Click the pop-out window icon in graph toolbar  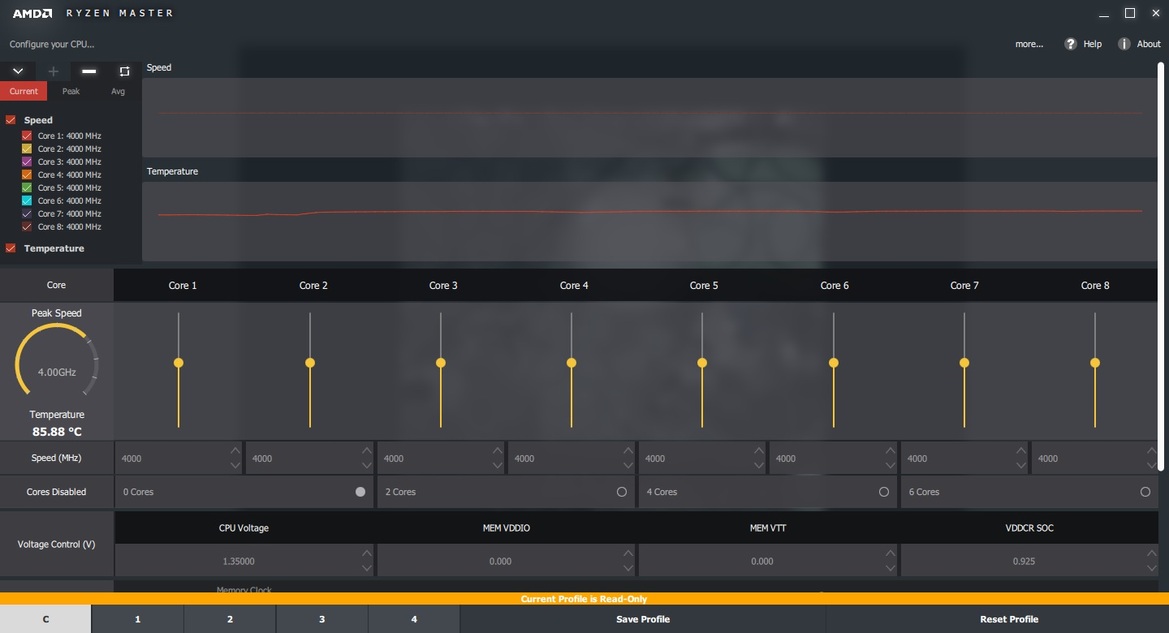pyautogui.click(x=124, y=71)
